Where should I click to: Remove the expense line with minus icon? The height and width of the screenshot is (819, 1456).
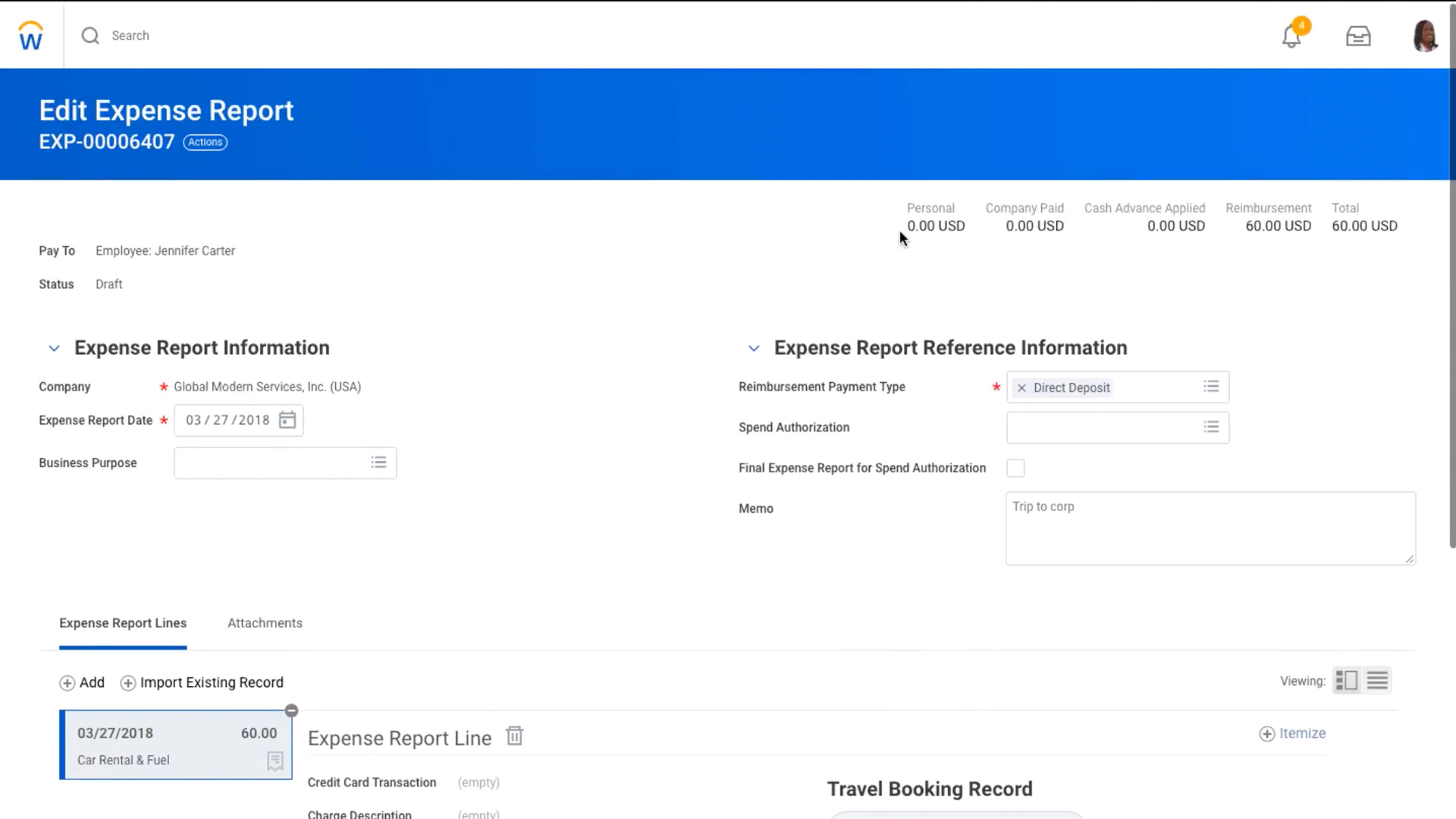pyautogui.click(x=291, y=711)
